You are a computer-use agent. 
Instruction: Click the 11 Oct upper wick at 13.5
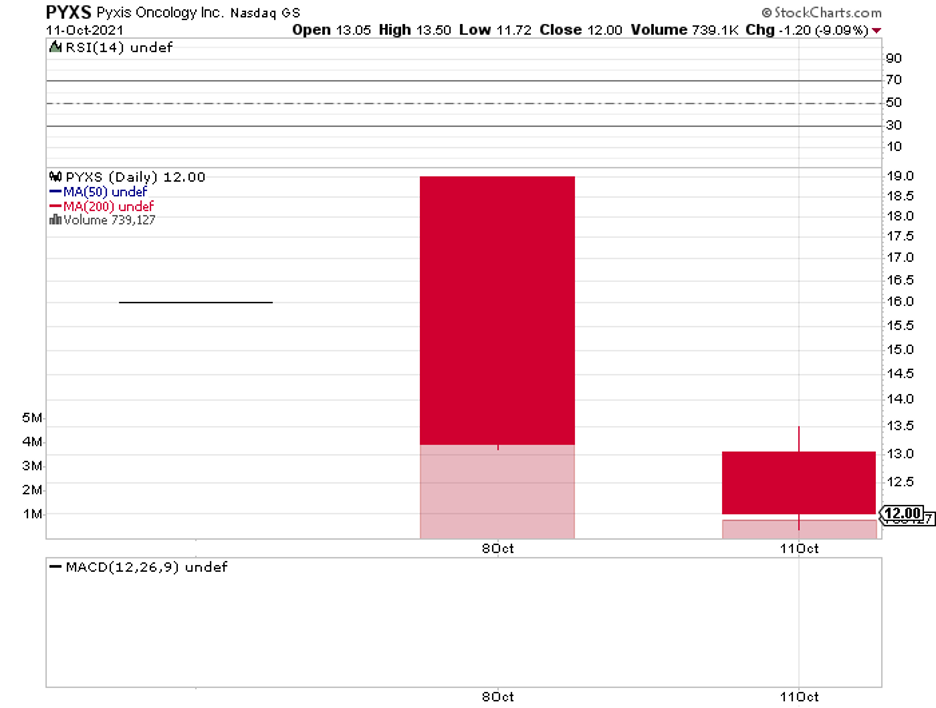tap(799, 439)
